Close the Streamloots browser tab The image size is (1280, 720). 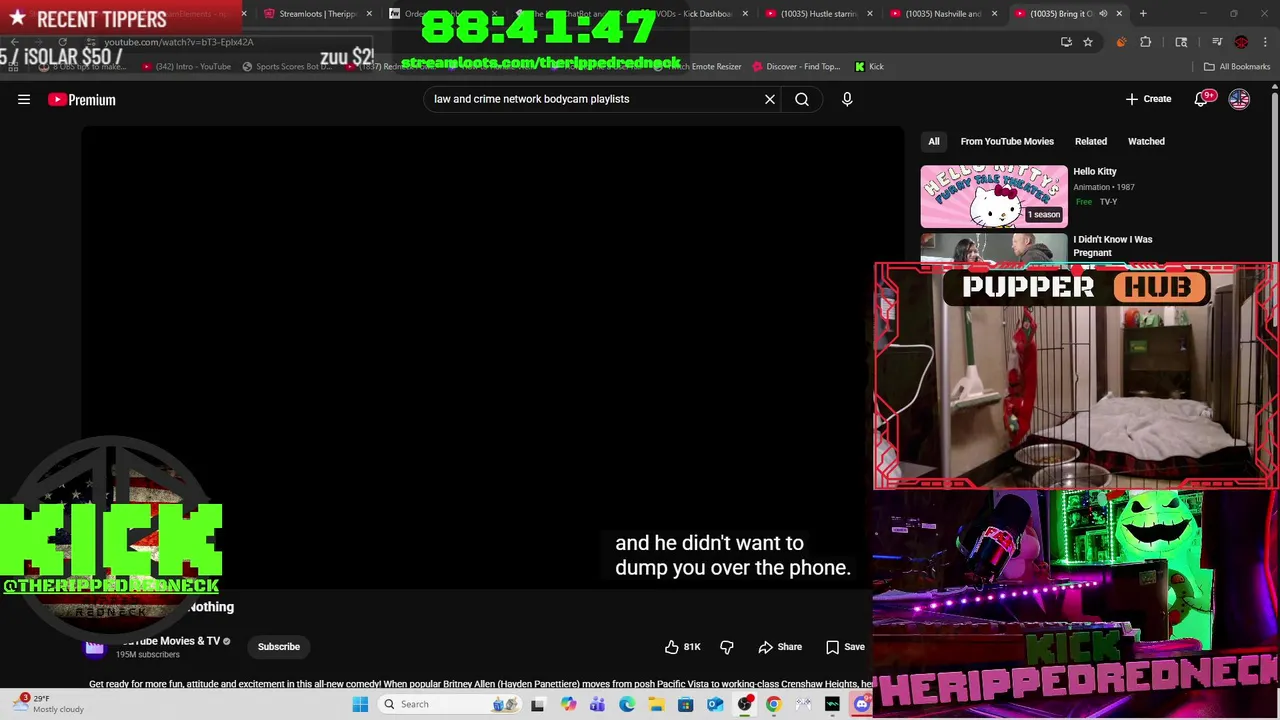pyautogui.click(x=369, y=14)
